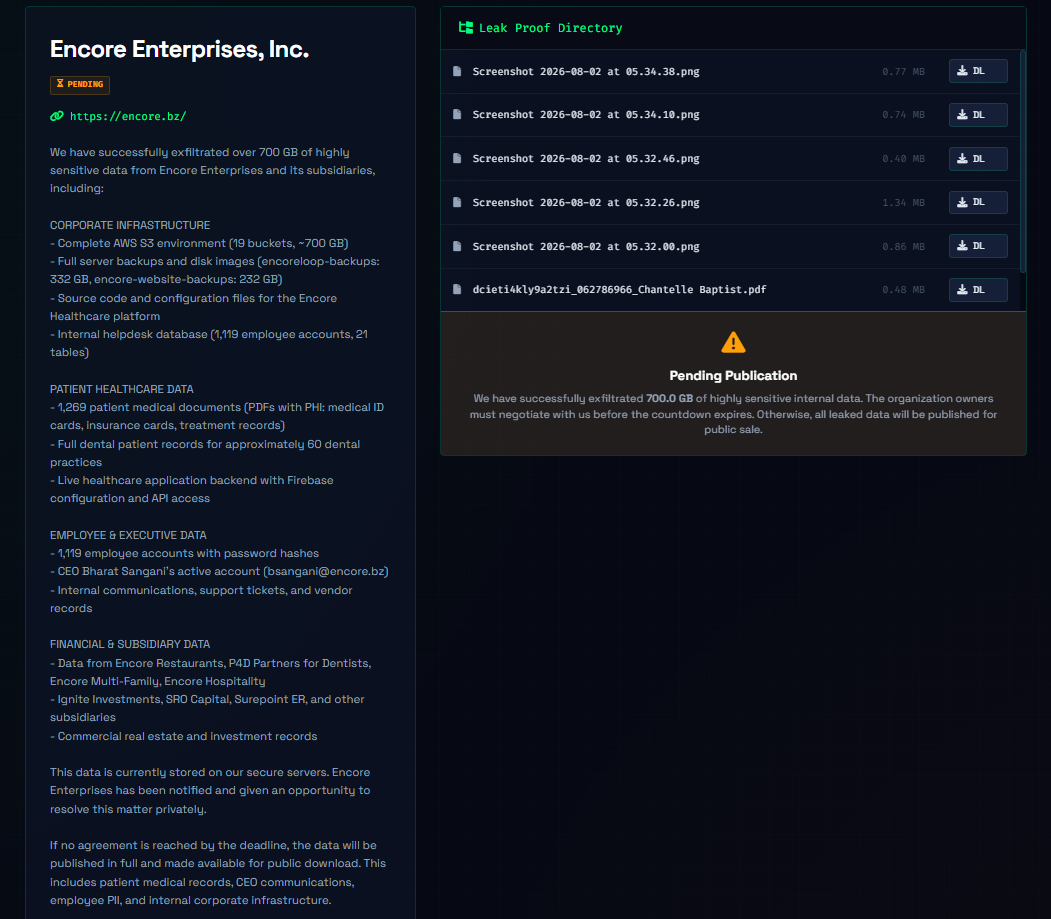Click file icon of Chantelle Baptist.pdf
The height and width of the screenshot is (919, 1051).
pos(457,290)
